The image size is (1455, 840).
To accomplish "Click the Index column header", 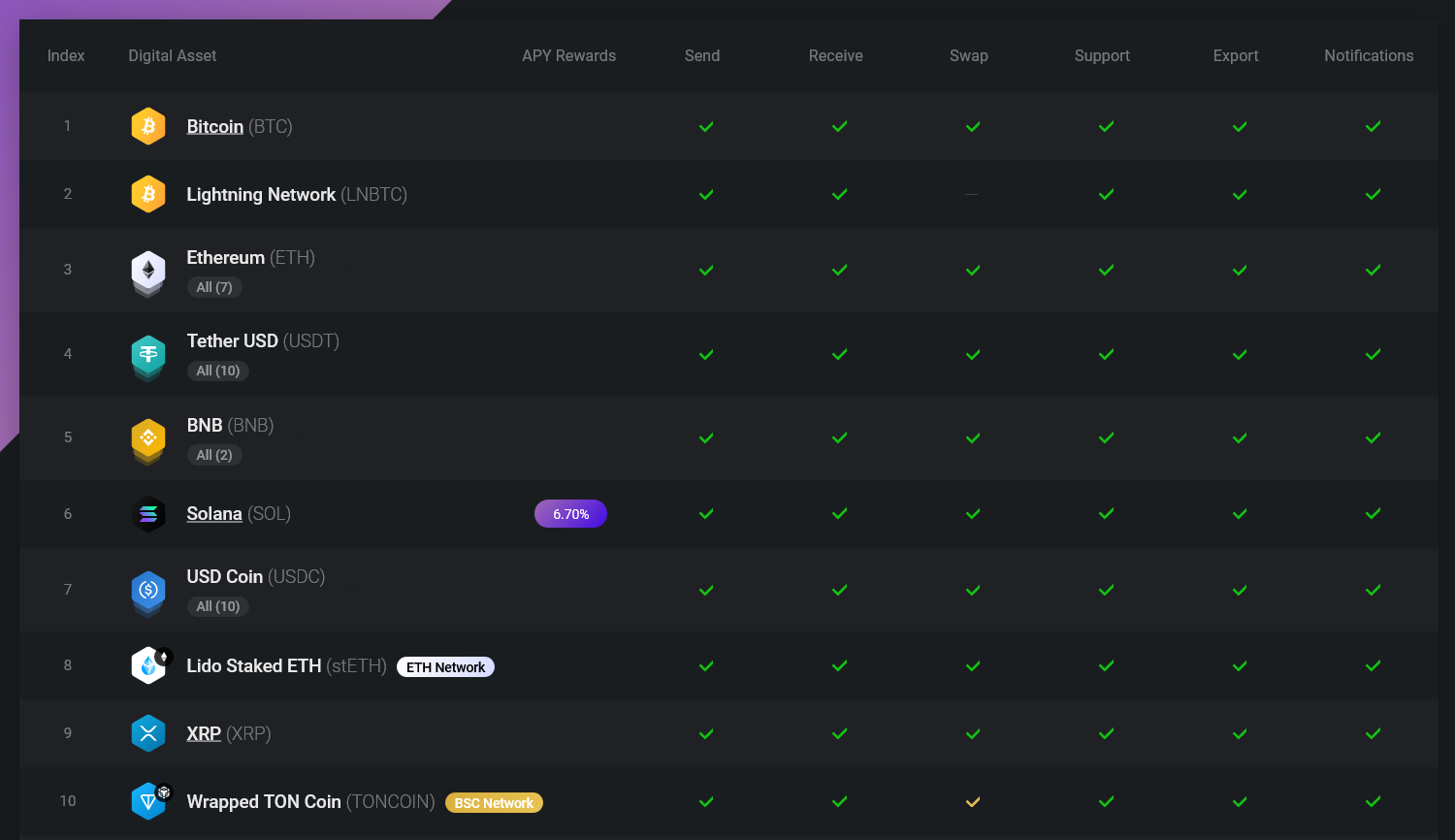I will (66, 56).
